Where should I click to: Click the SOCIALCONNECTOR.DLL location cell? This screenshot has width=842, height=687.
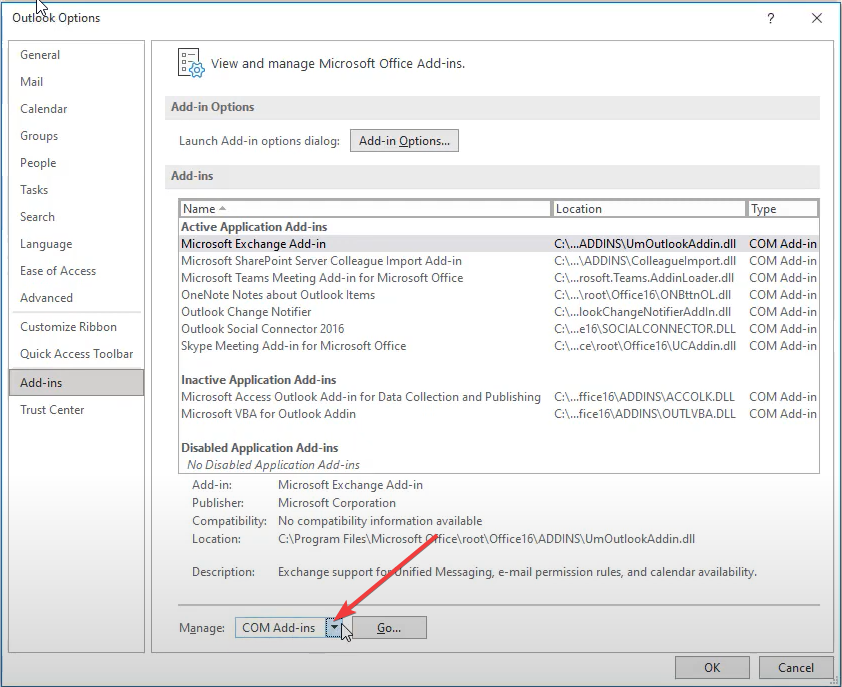[645, 329]
